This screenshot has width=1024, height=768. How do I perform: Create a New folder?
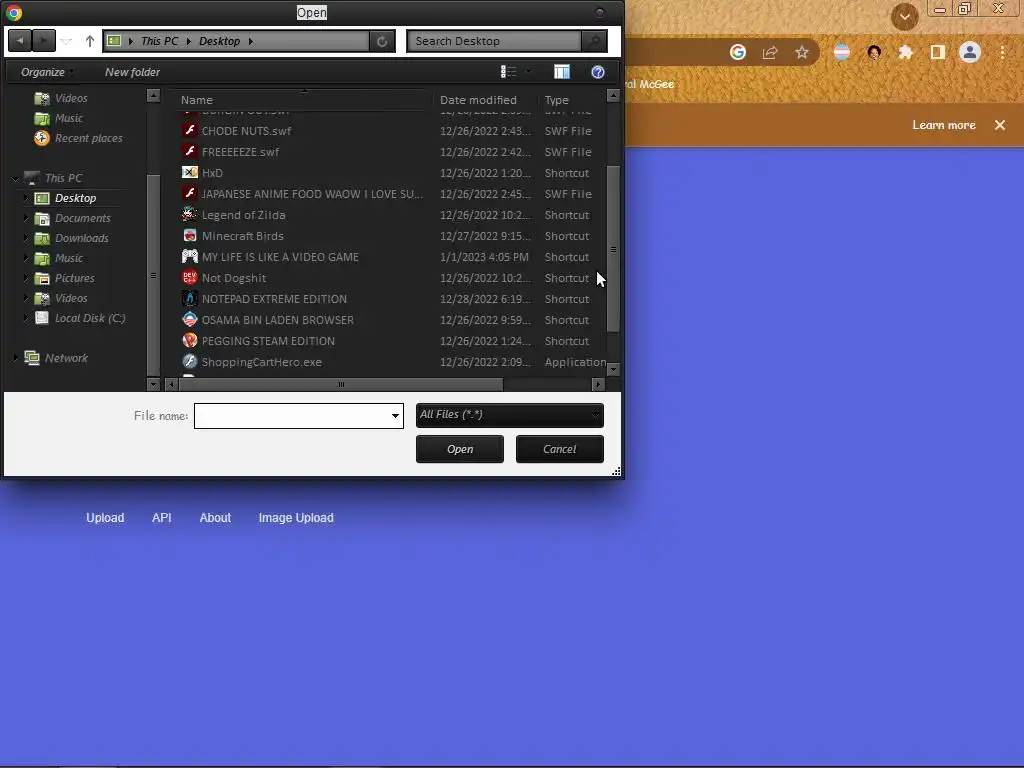(x=133, y=72)
